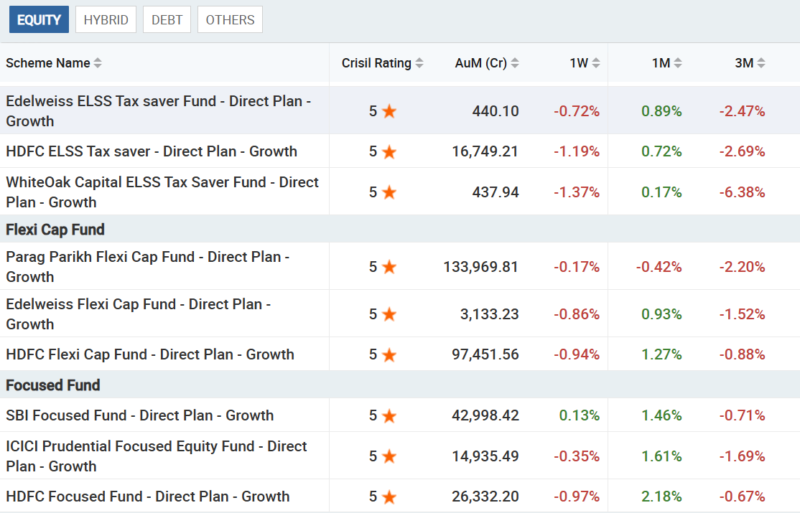This screenshot has height=513, width=800.
Task: Open HDFC Flexi Cap Fund scheme
Action: point(150,354)
